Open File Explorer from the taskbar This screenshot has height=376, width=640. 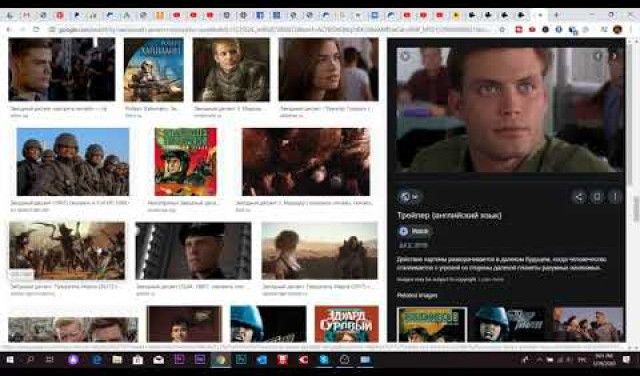[x=117, y=360]
